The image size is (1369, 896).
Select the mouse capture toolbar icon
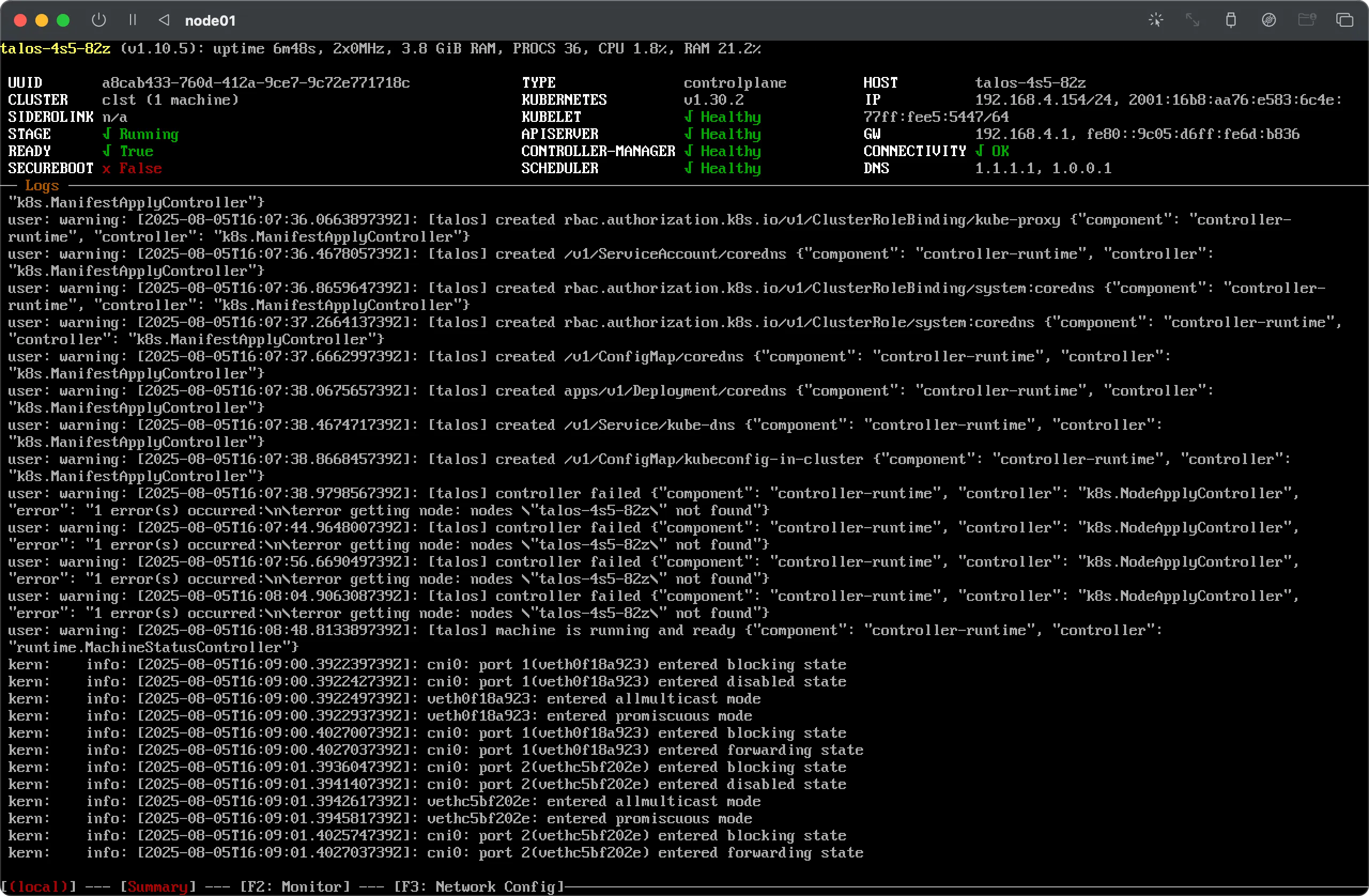(x=1156, y=20)
